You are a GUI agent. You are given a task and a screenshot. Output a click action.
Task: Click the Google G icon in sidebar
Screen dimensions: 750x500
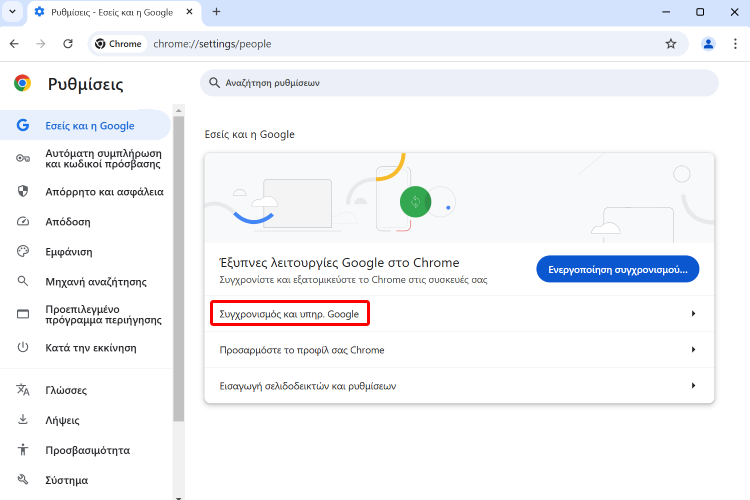point(22,125)
